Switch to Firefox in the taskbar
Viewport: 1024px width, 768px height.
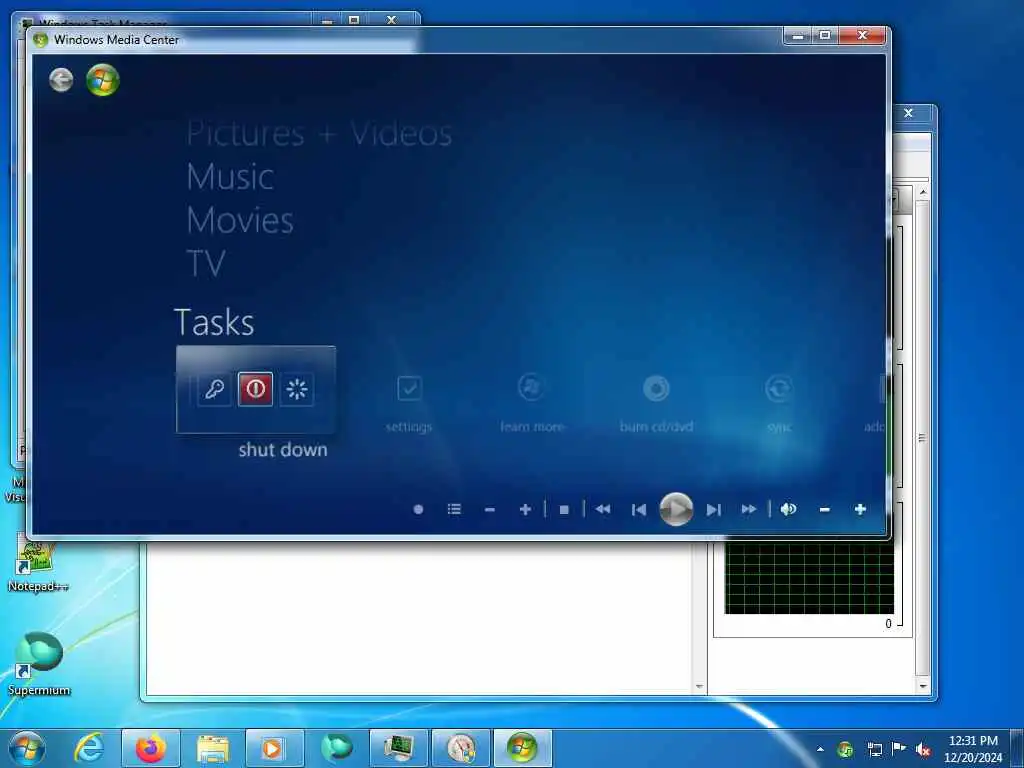coord(151,748)
